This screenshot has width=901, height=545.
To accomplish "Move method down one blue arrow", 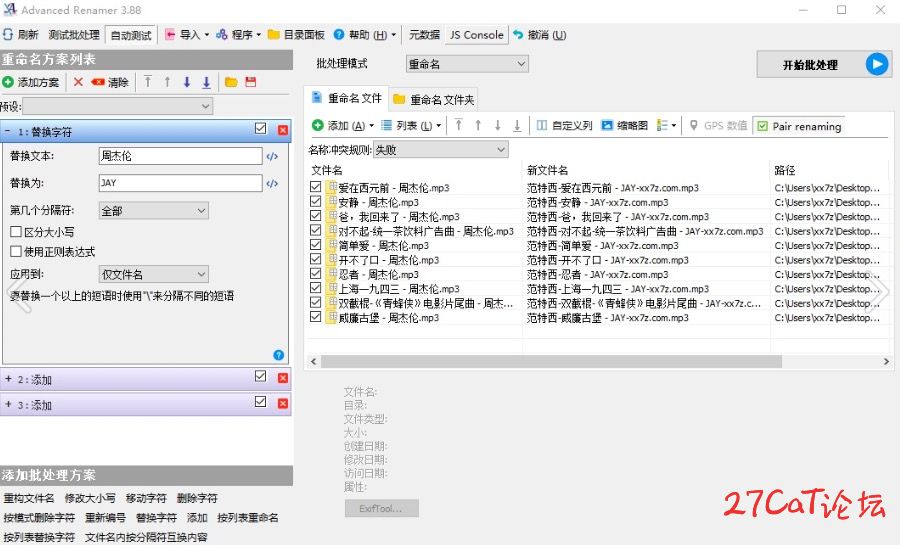I will point(187,82).
